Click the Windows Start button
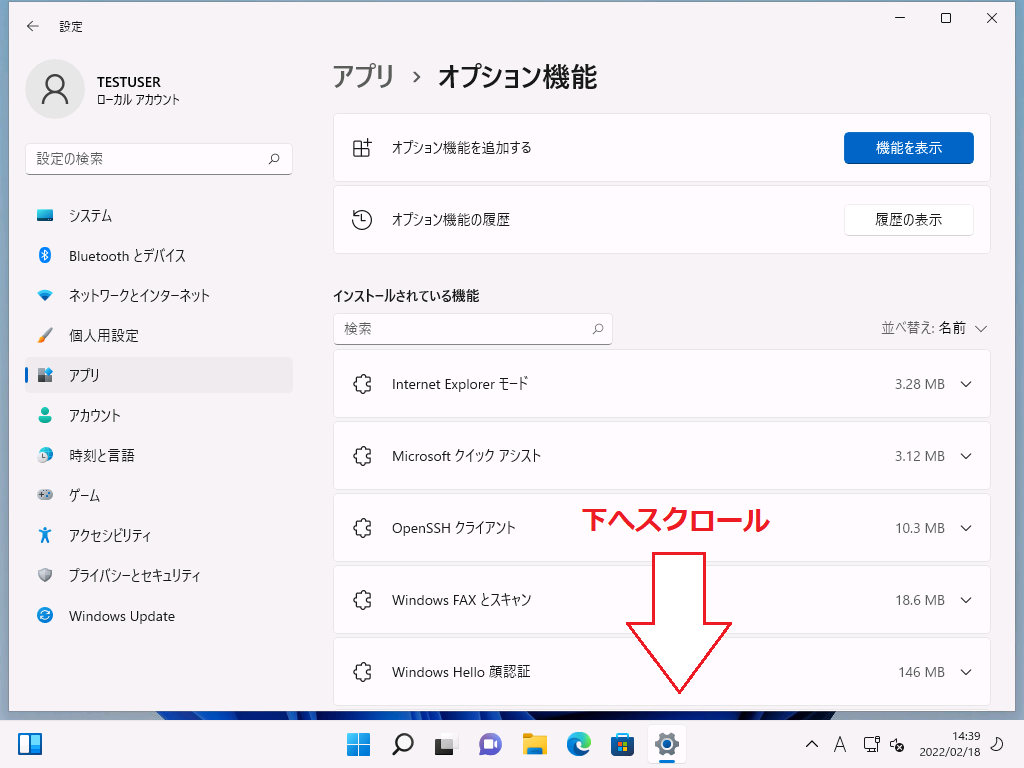Screen dimensions: 1024x768 [358, 744]
